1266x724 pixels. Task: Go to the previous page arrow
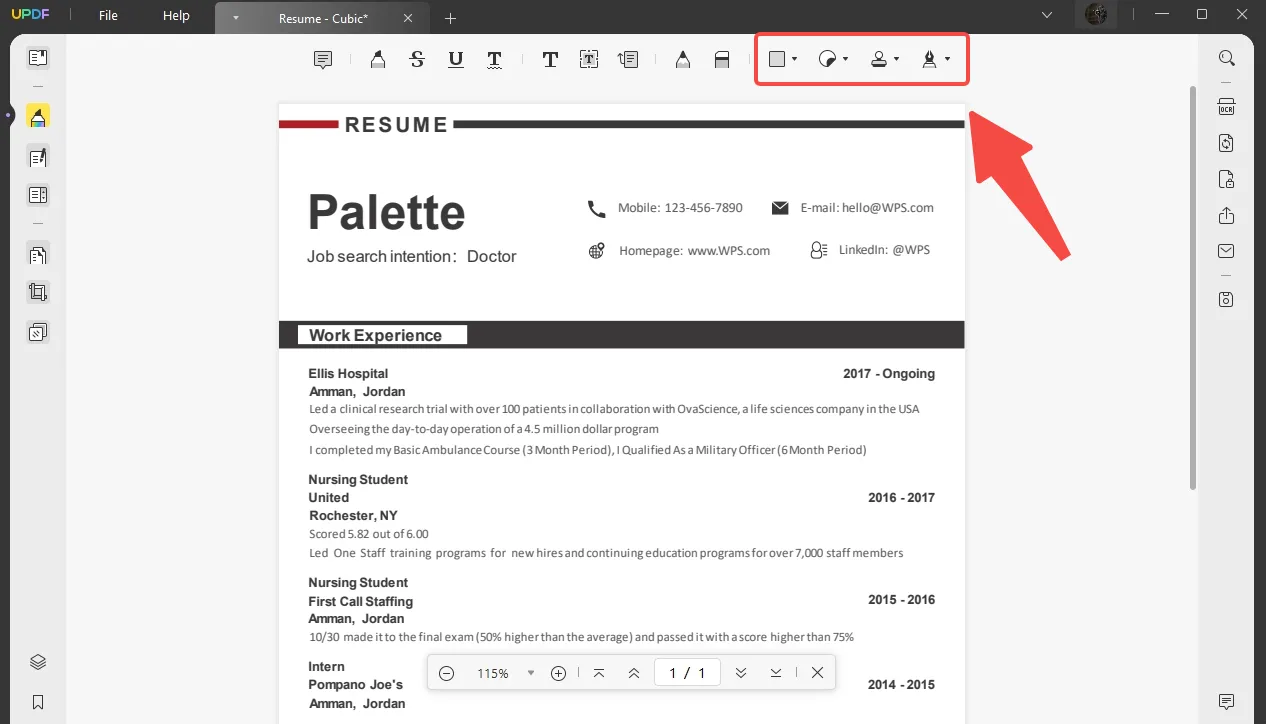(634, 673)
